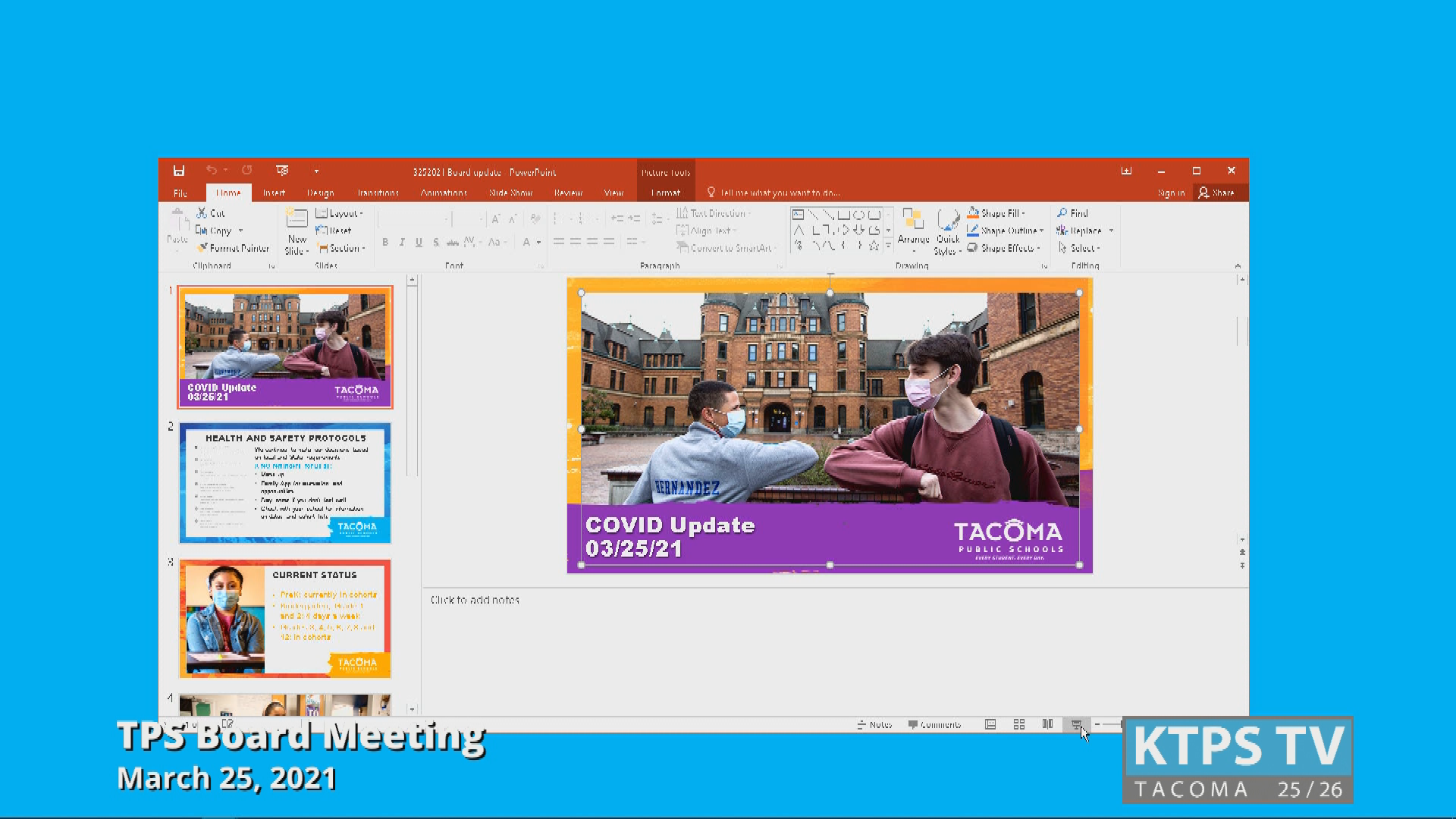This screenshot has width=1456, height=819.
Task: Expand the Section dropdown
Action: tap(341, 248)
